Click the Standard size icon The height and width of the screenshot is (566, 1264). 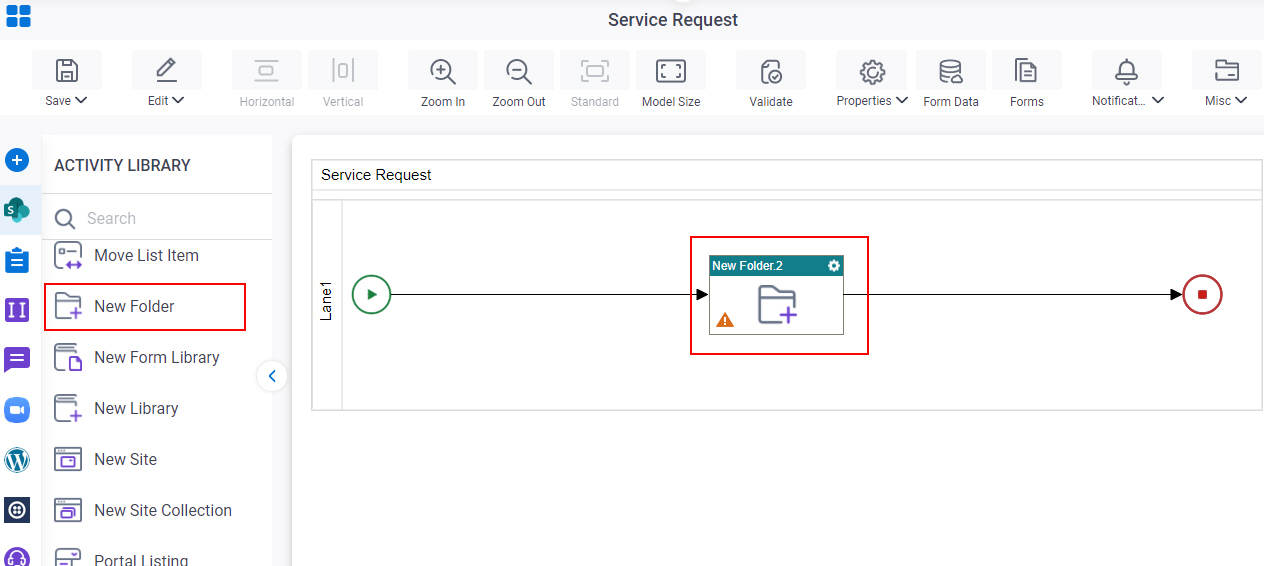pyautogui.click(x=595, y=70)
